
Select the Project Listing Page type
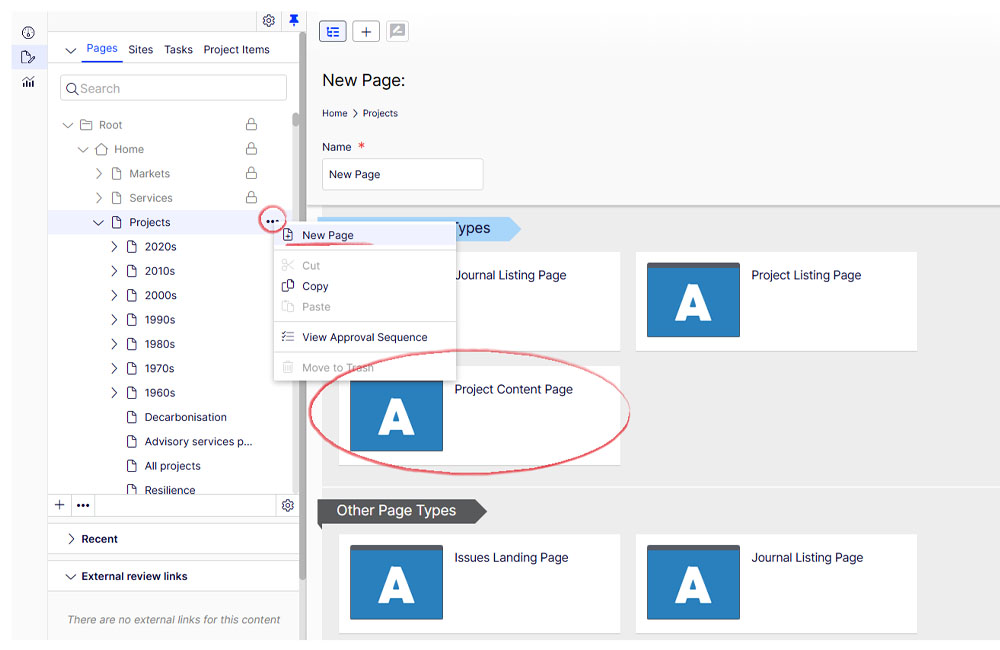tap(776, 301)
